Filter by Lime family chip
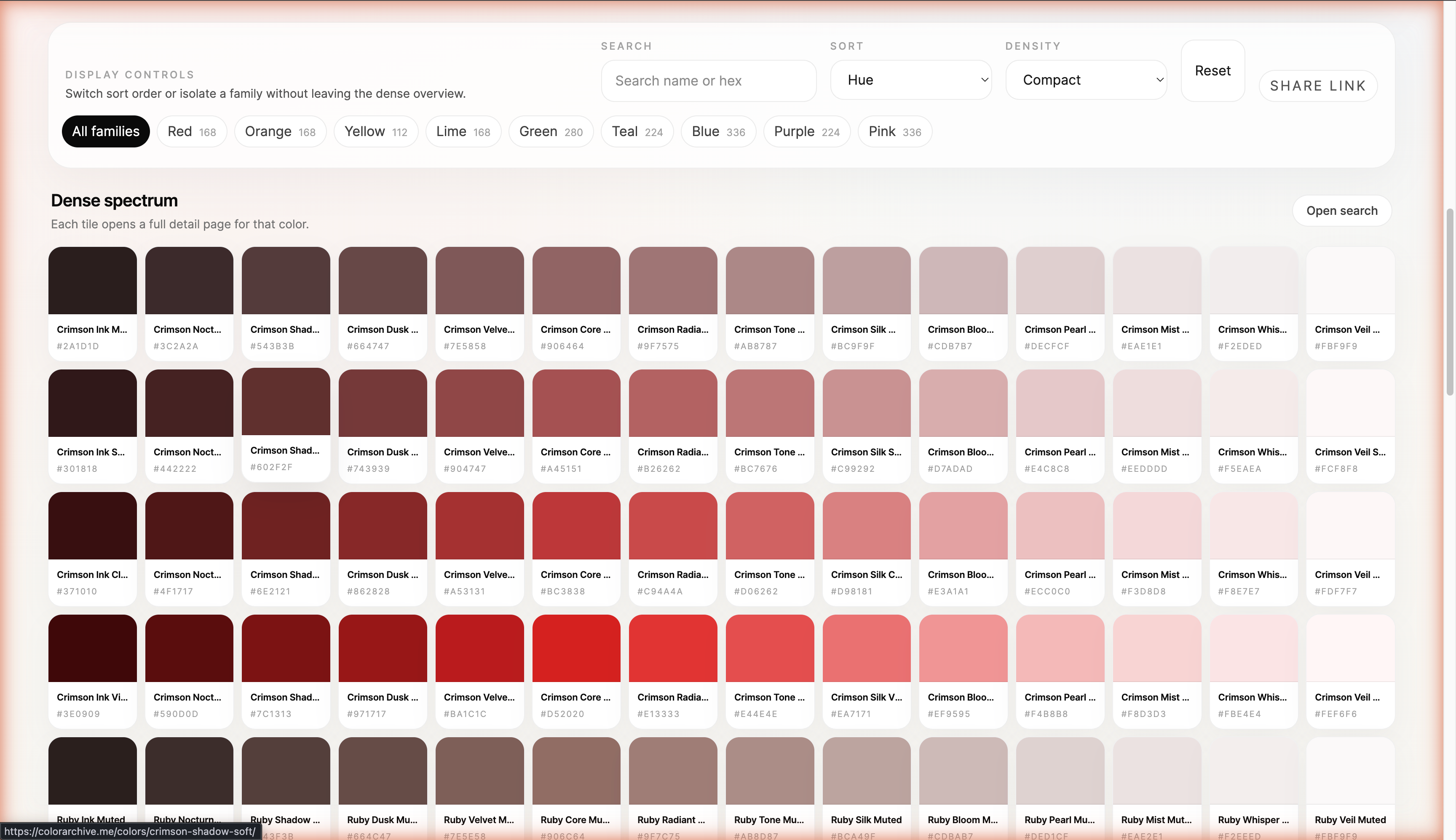 click(463, 131)
